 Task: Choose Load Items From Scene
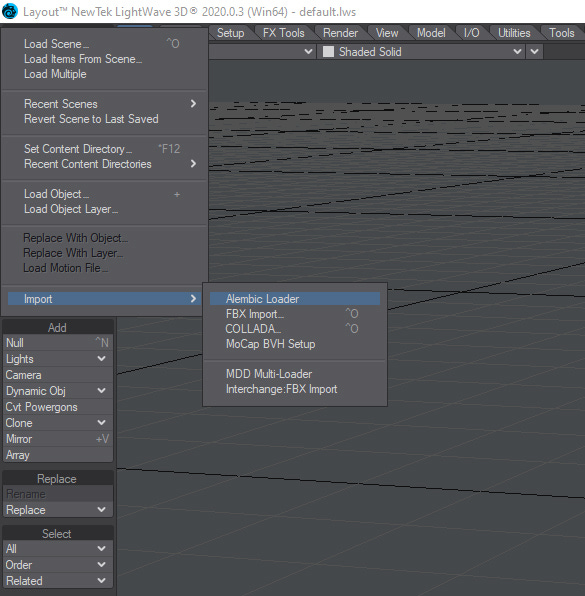click(x=105, y=59)
